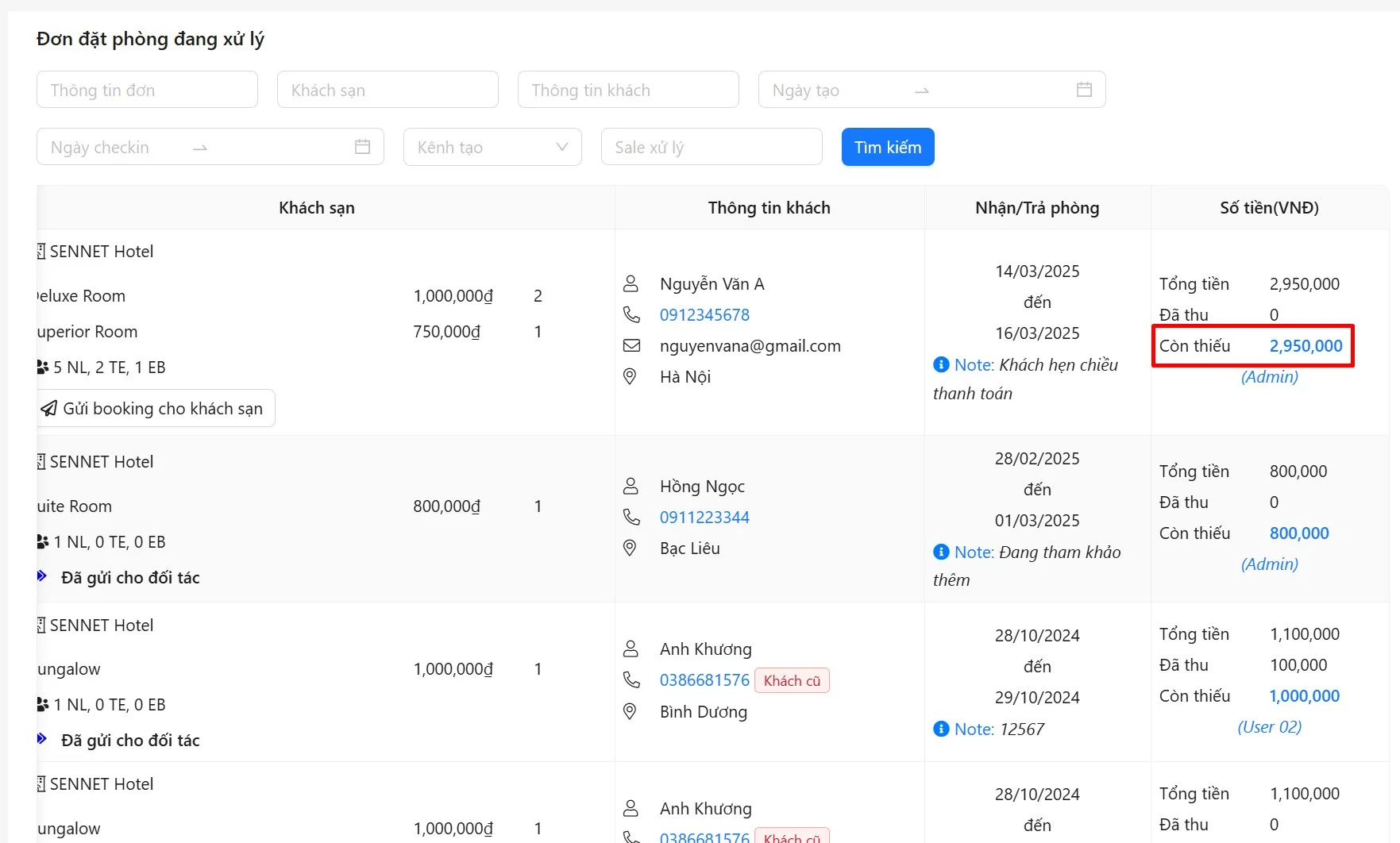The width and height of the screenshot is (1400, 843).
Task: Click info icon beside note Khách hẹn chiều
Action: [941, 364]
